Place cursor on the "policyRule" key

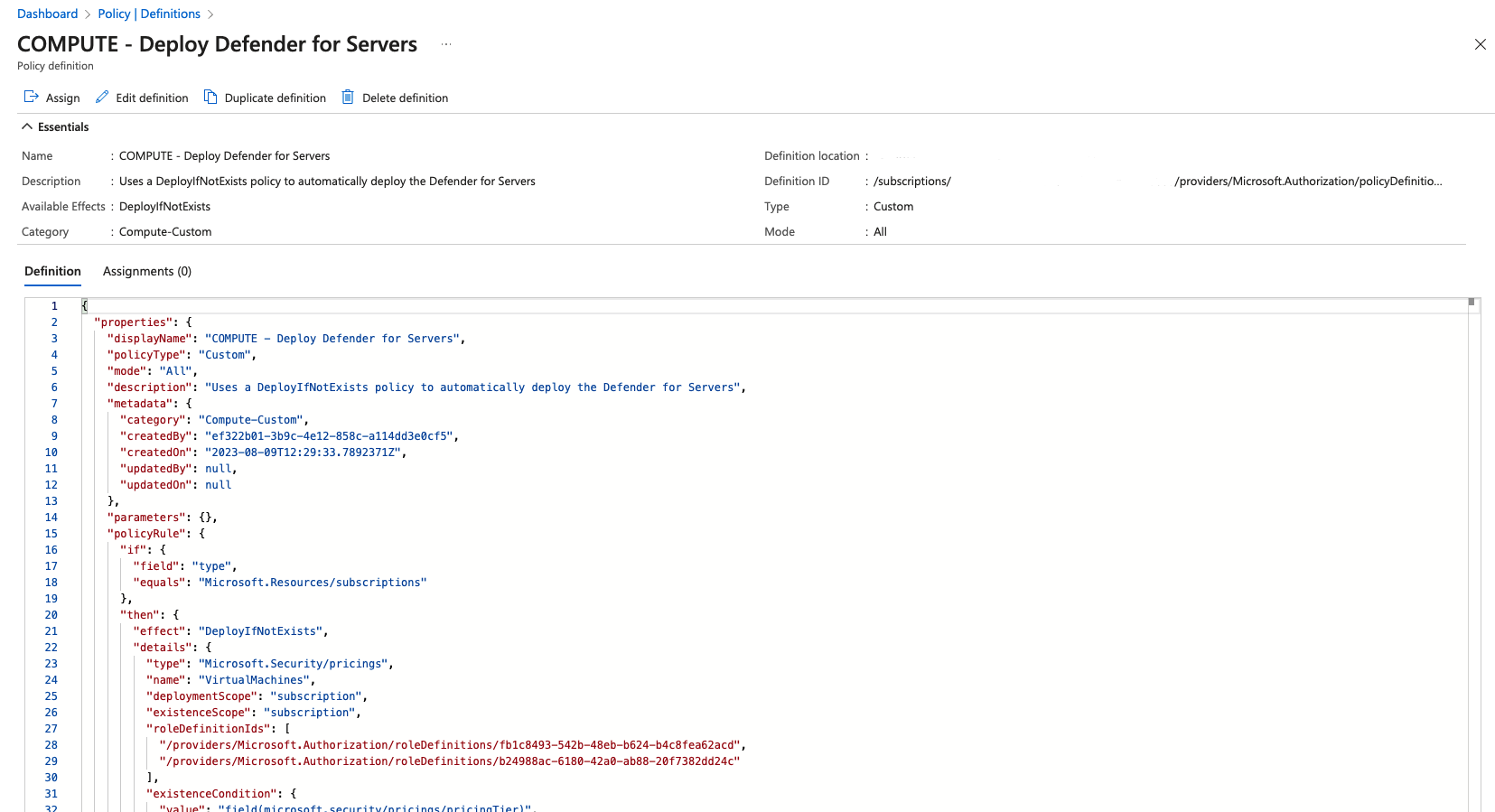click(146, 534)
